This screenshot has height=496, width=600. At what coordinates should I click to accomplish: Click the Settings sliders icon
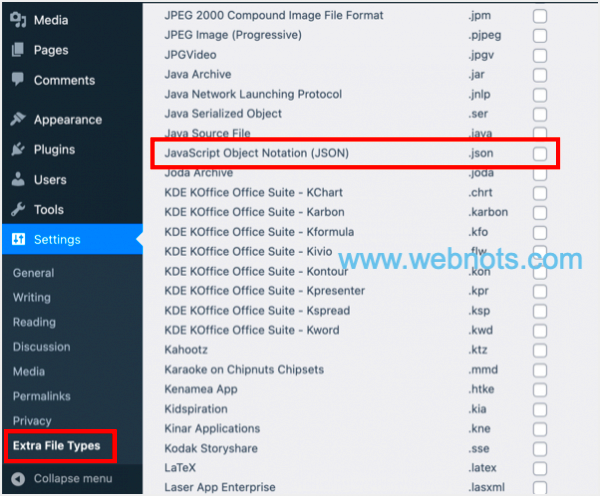pos(18,239)
